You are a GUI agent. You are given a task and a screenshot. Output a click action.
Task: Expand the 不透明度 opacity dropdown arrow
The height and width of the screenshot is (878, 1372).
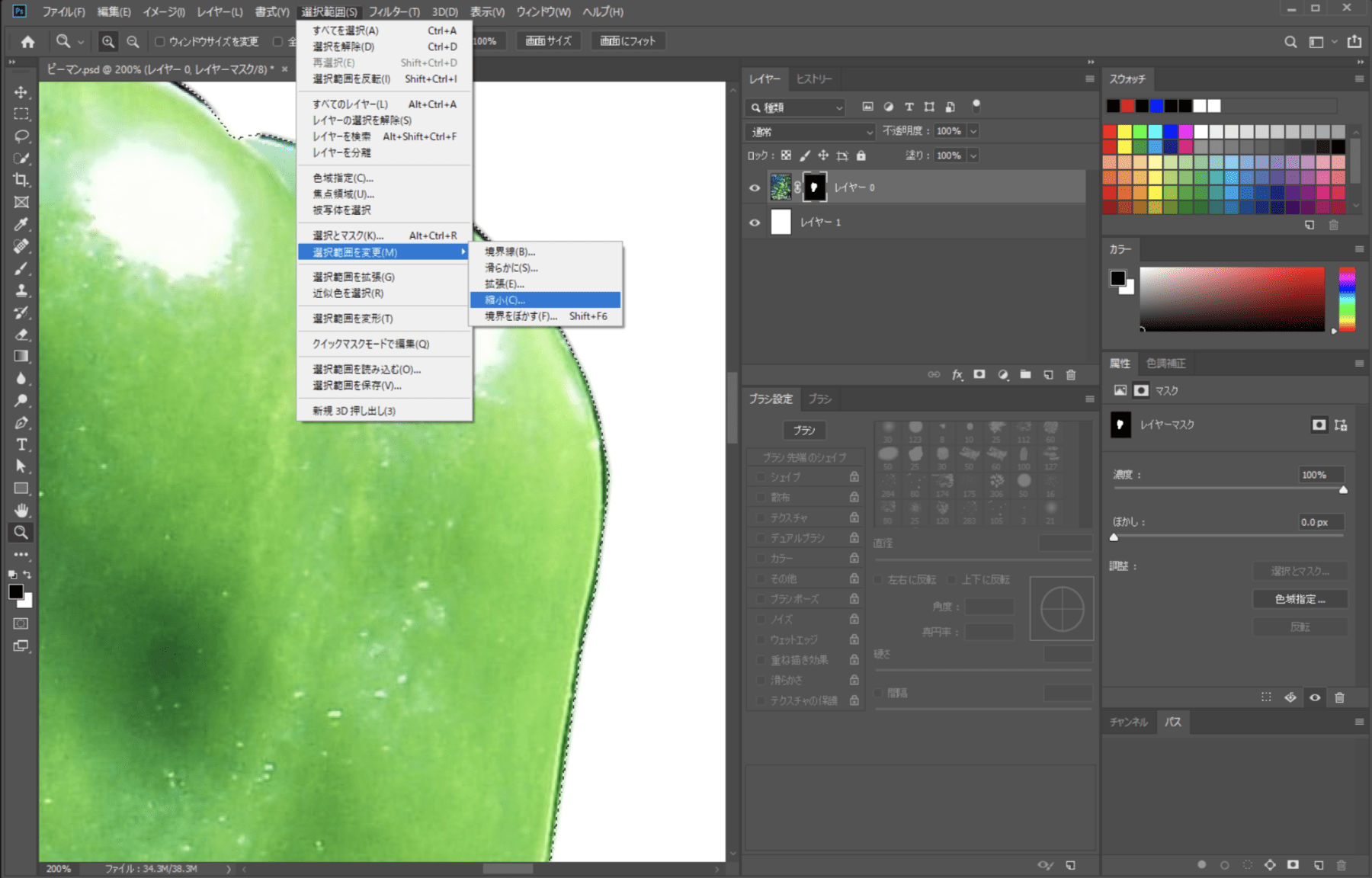[973, 132]
